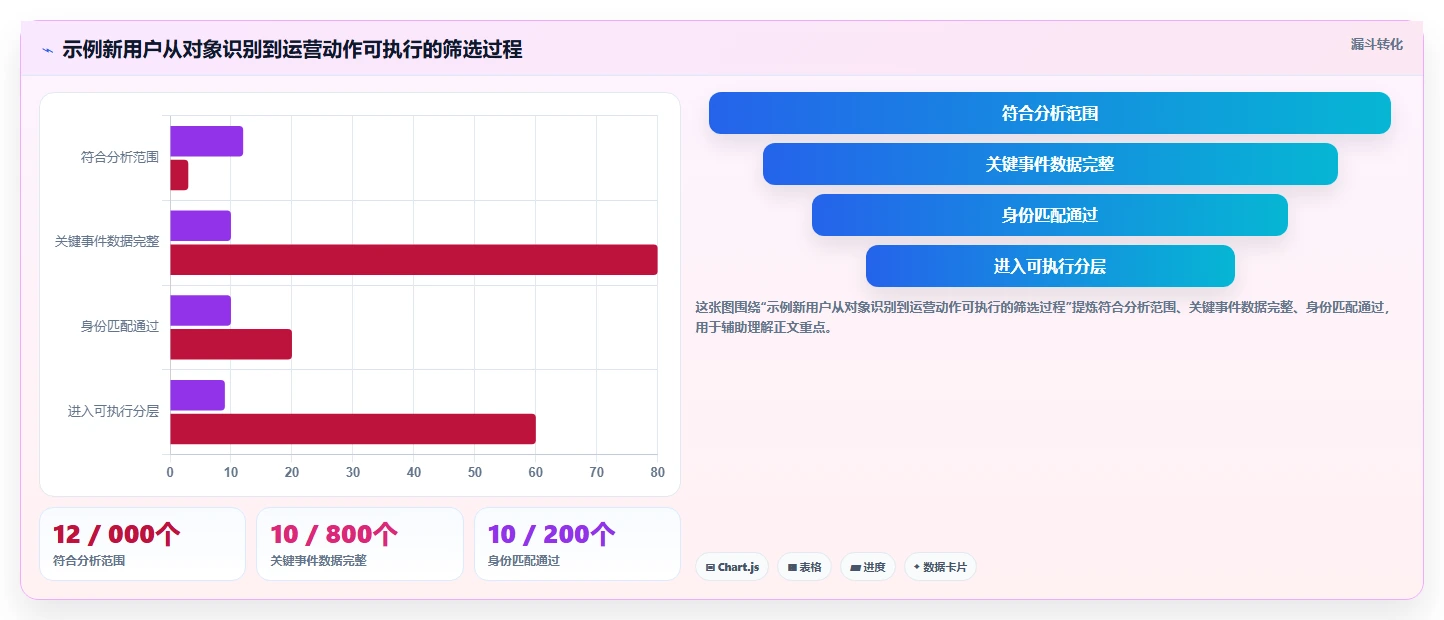Click the description paragraph starting 这张图围绕

coord(1042,317)
